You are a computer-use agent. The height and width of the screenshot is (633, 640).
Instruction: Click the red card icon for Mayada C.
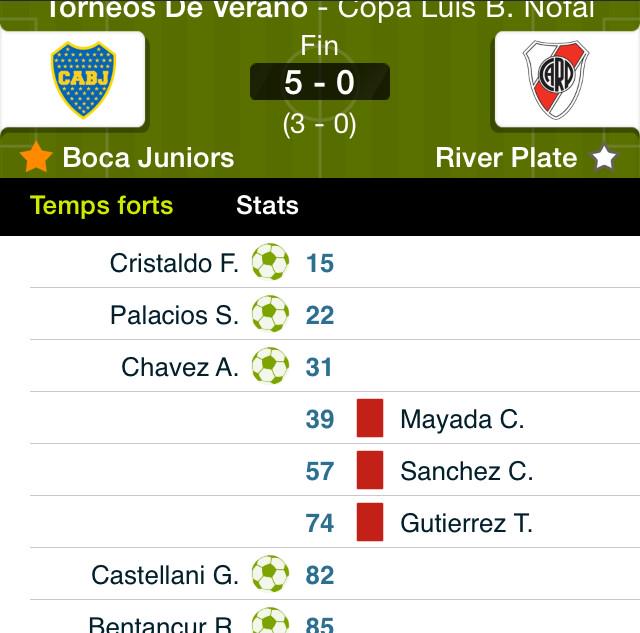coord(370,418)
